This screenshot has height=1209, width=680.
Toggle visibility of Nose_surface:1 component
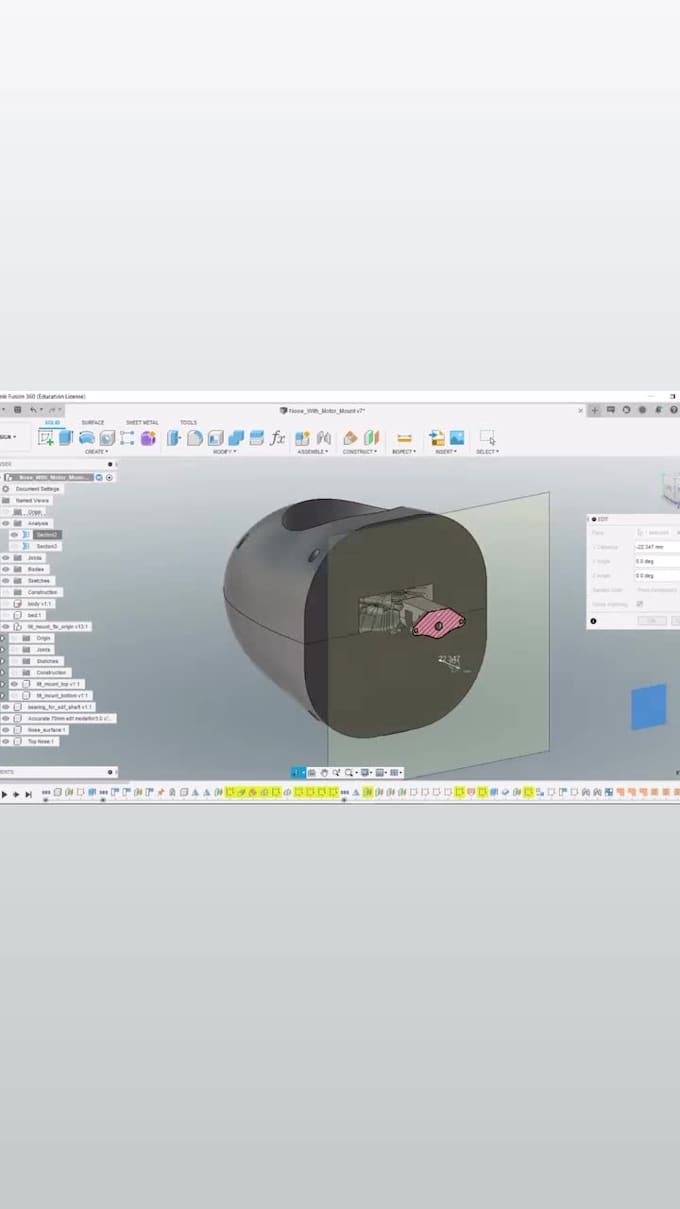pyautogui.click(x=6, y=730)
